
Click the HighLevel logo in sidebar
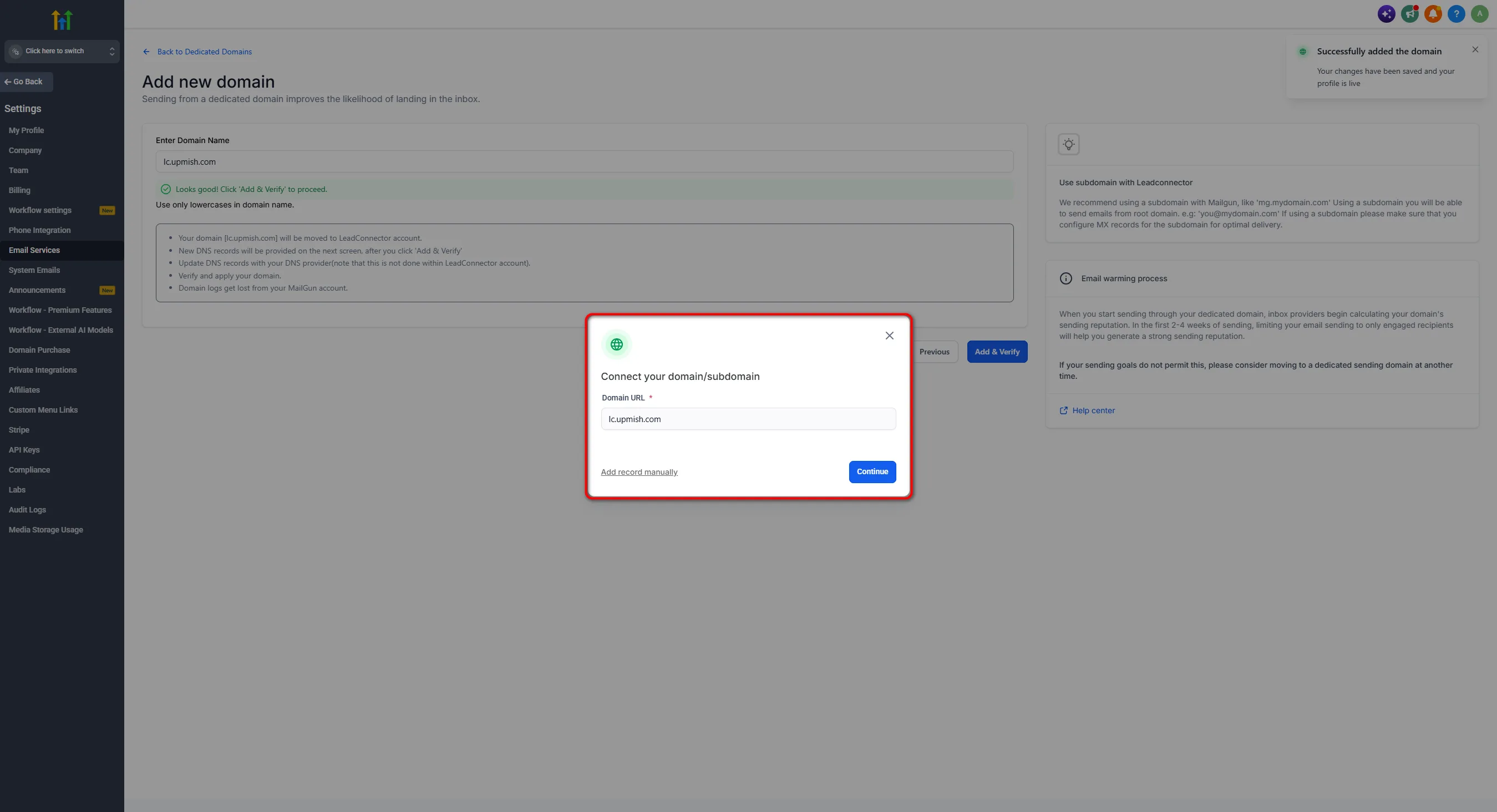coord(62,20)
